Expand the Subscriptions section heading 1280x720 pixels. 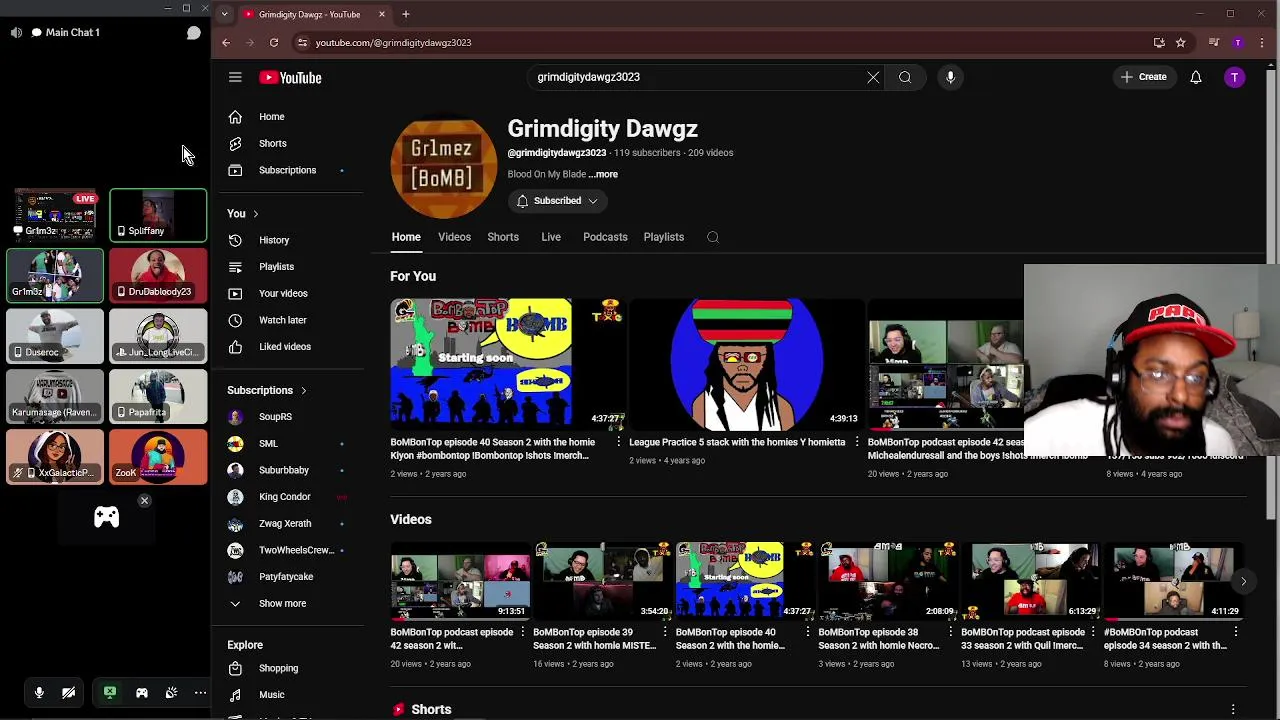point(266,390)
